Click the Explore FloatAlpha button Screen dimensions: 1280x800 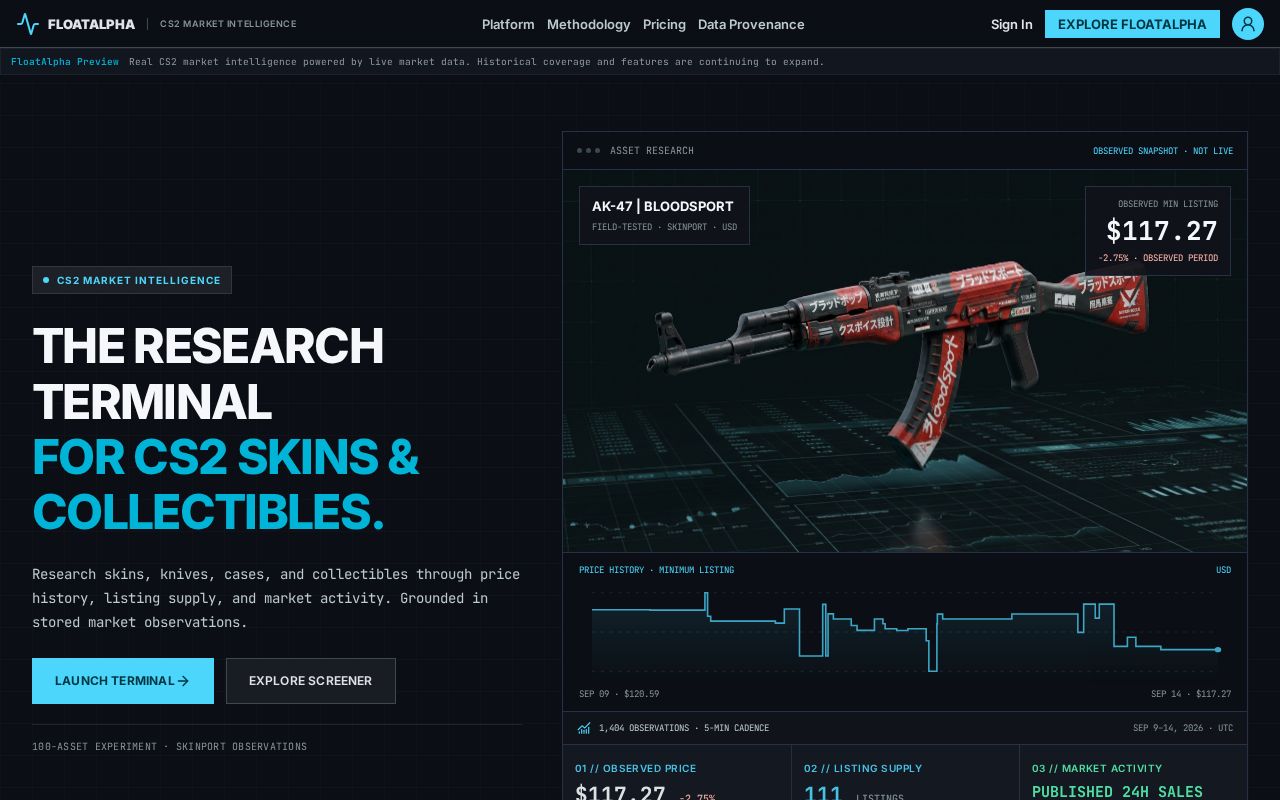tap(1132, 24)
